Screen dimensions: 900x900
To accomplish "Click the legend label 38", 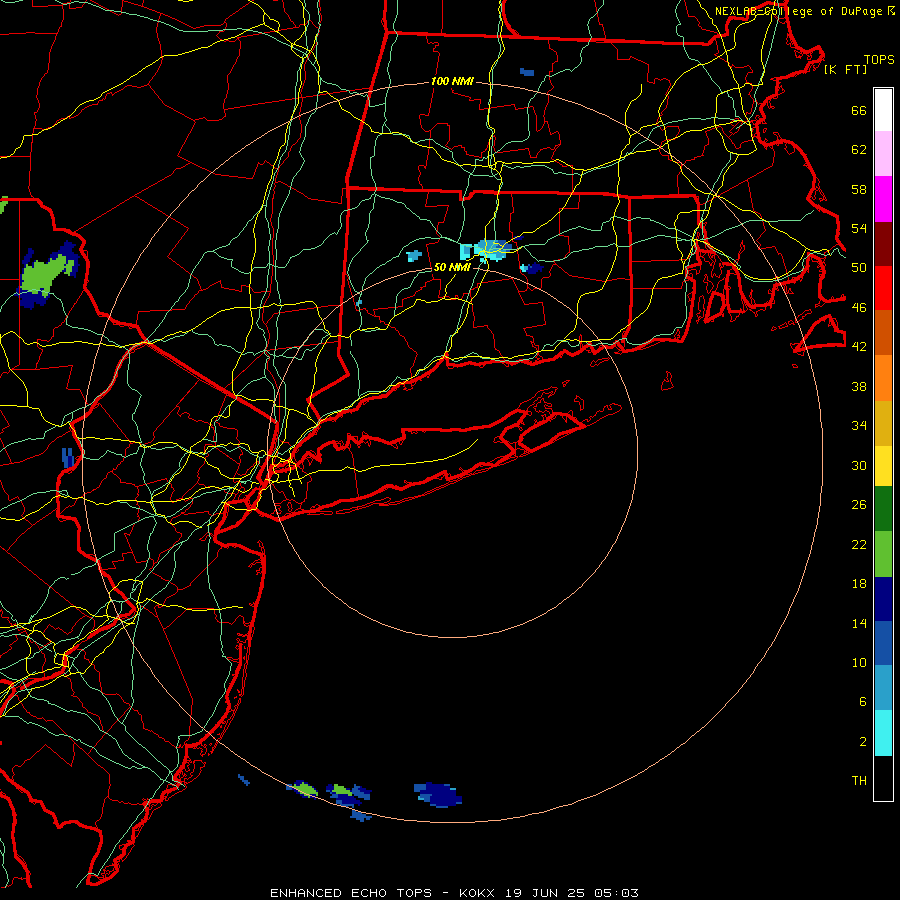I will (x=859, y=386).
